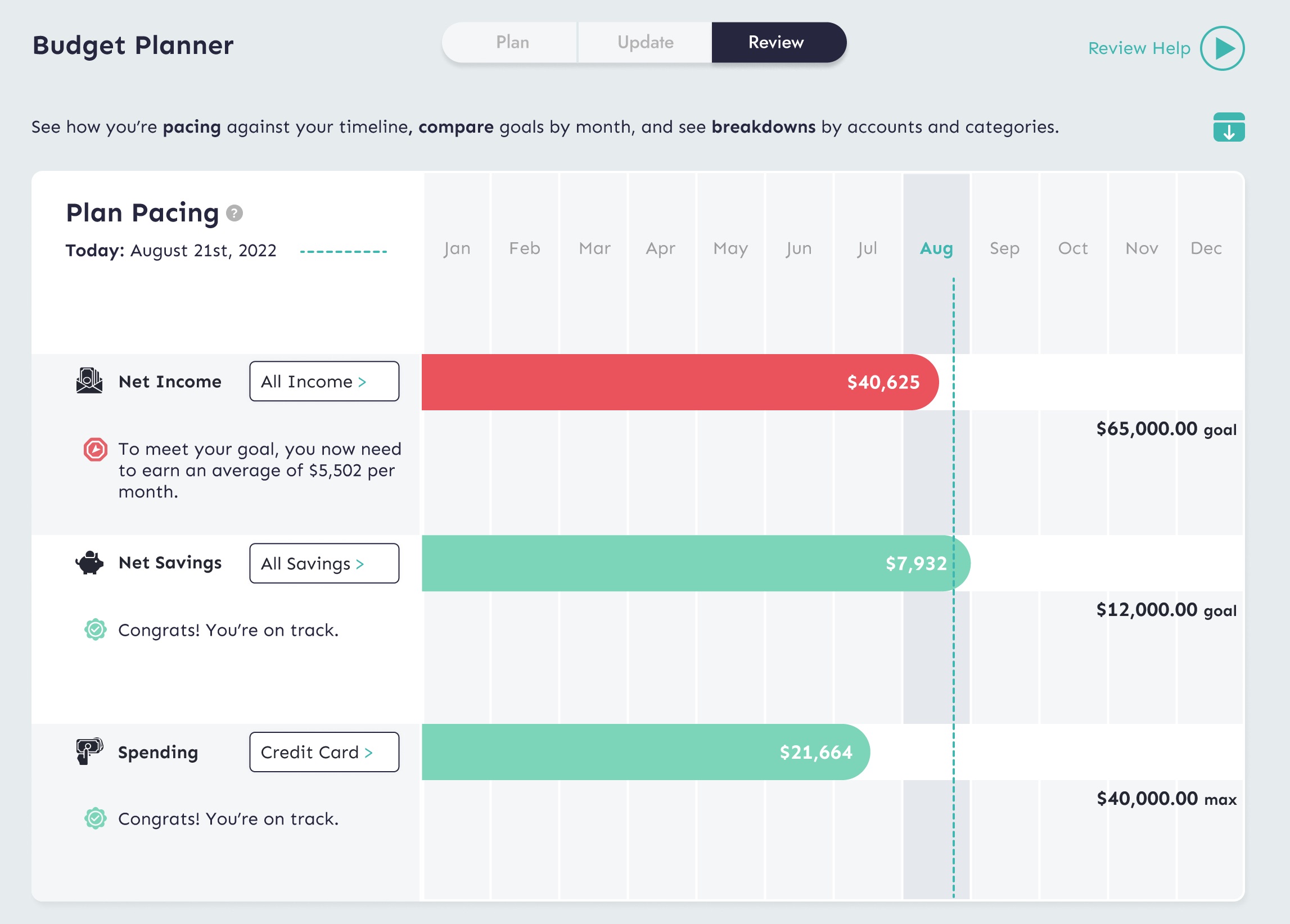The image size is (1290, 924).
Task: Click the green on-track badge under Spending
Action: pos(95,818)
